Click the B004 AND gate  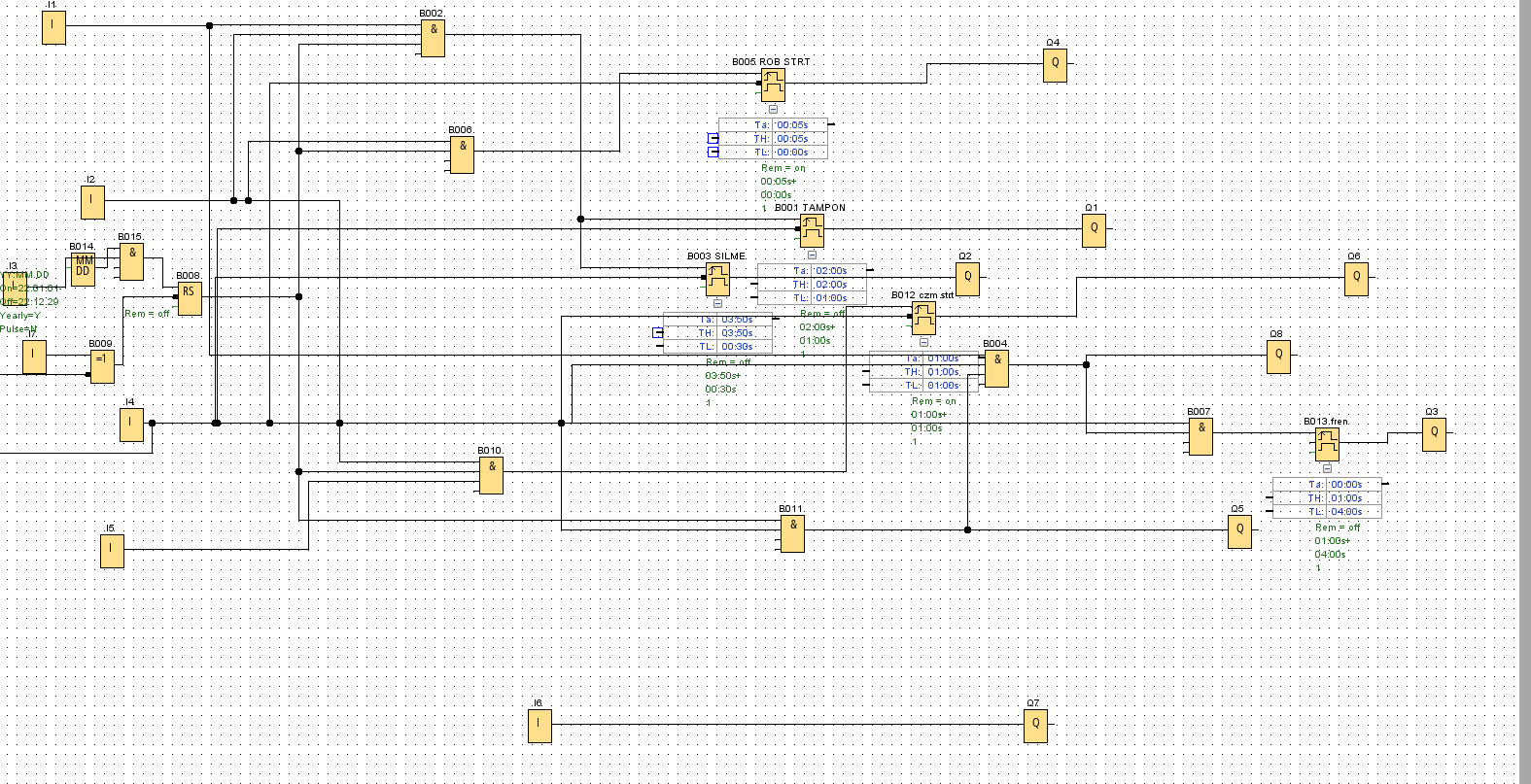pos(996,367)
